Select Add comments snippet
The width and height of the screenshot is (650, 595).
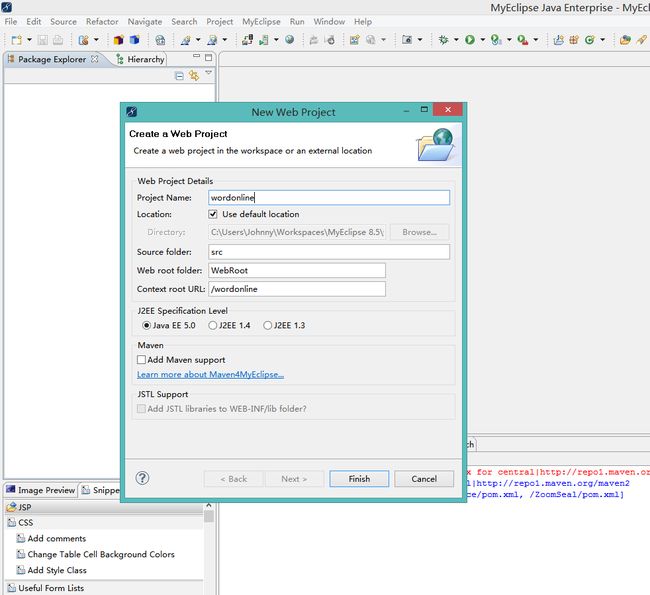tap(56, 538)
